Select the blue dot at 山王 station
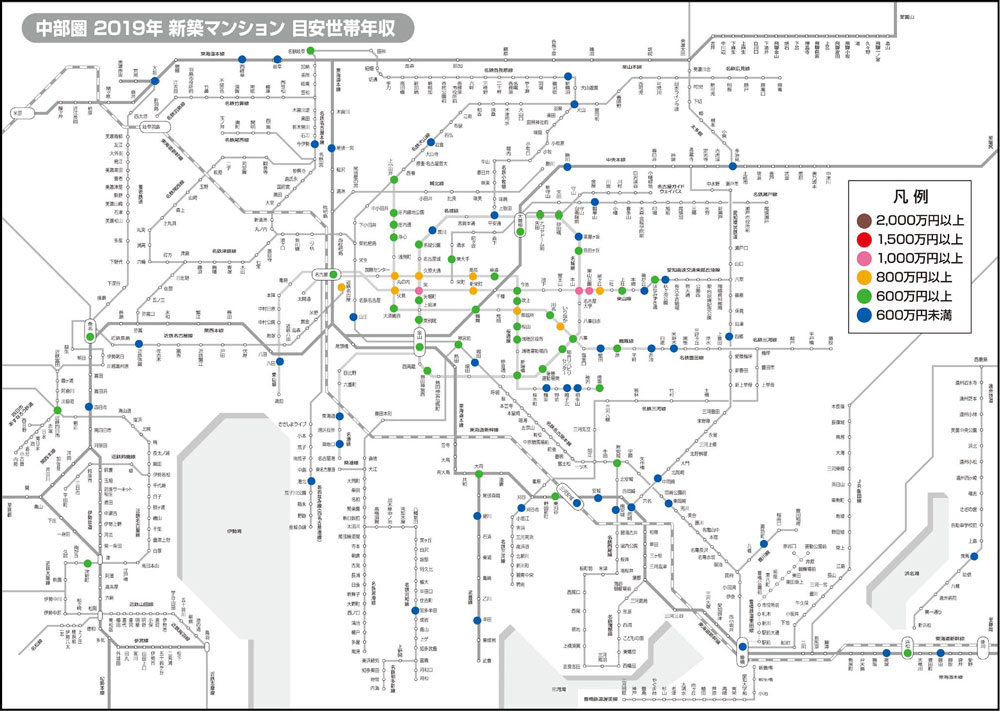Screen dimensions: 1000x711 352,316
